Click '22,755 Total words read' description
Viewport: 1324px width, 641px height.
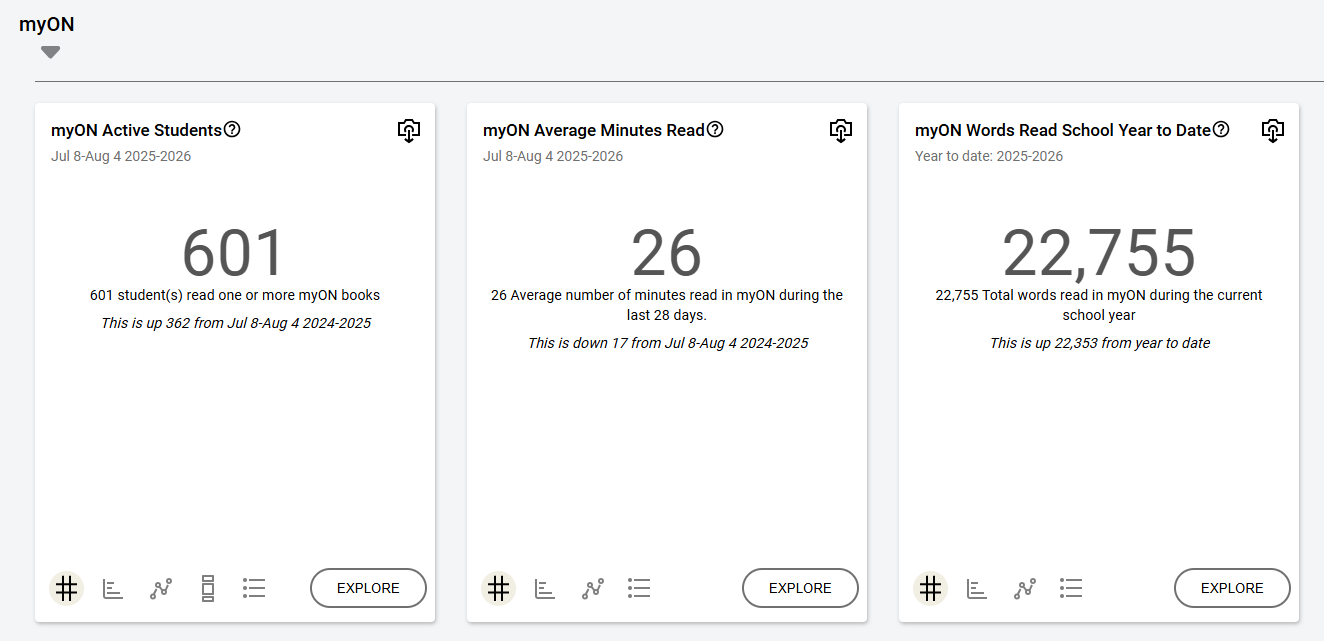1099,305
